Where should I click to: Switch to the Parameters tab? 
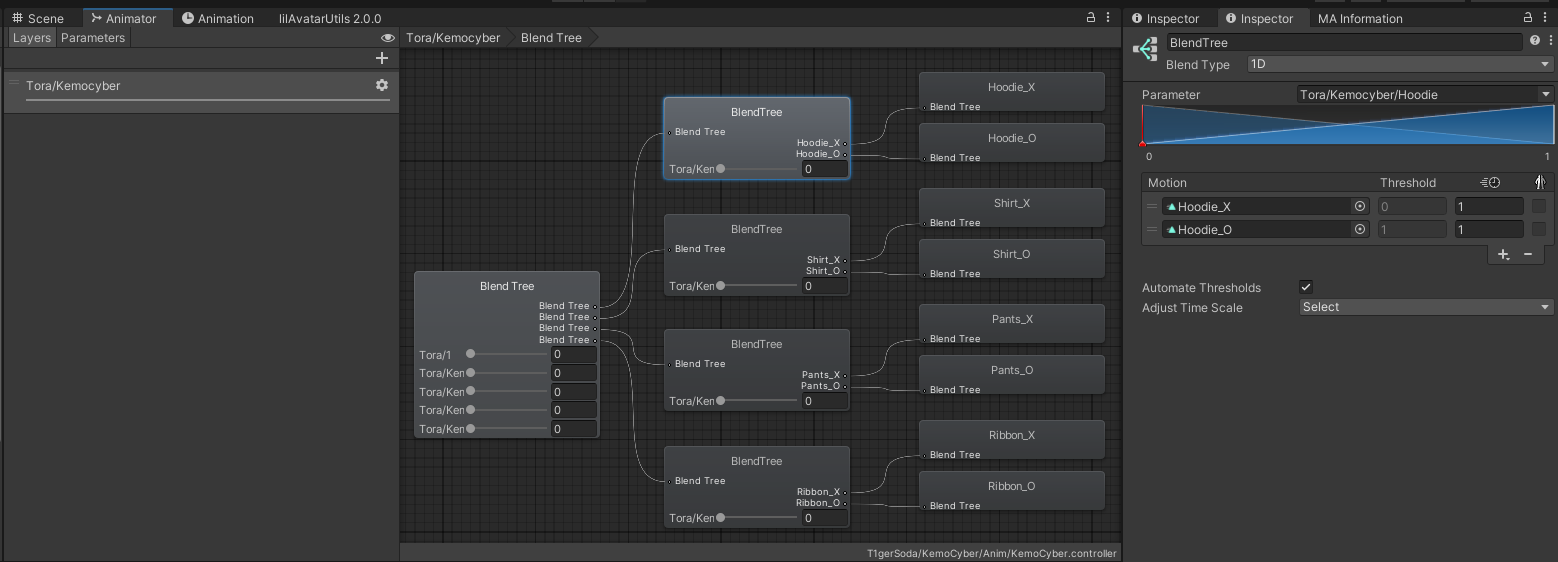pyautogui.click(x=93, y=38)
